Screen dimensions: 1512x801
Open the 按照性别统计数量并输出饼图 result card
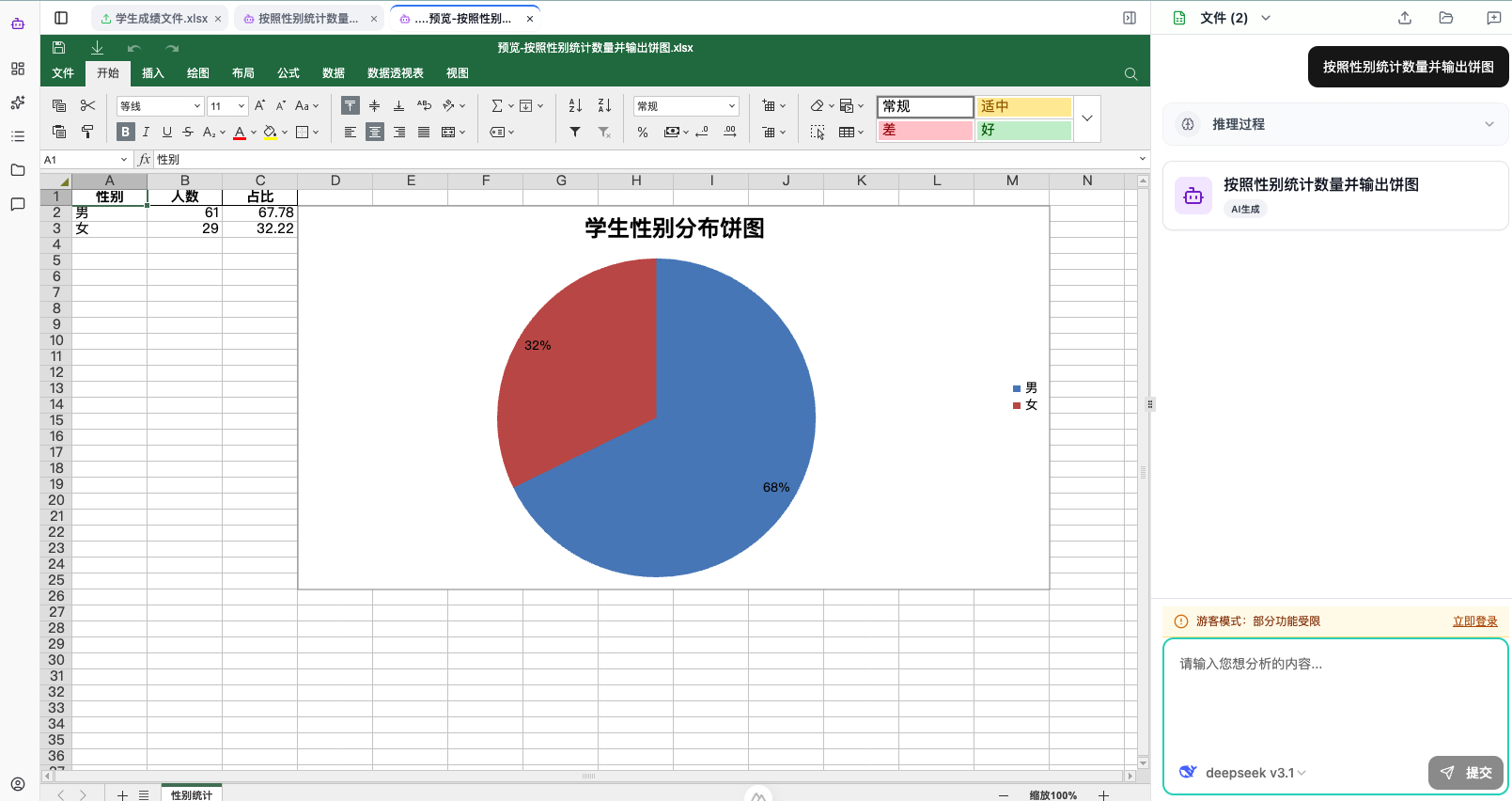[1335, 196]
